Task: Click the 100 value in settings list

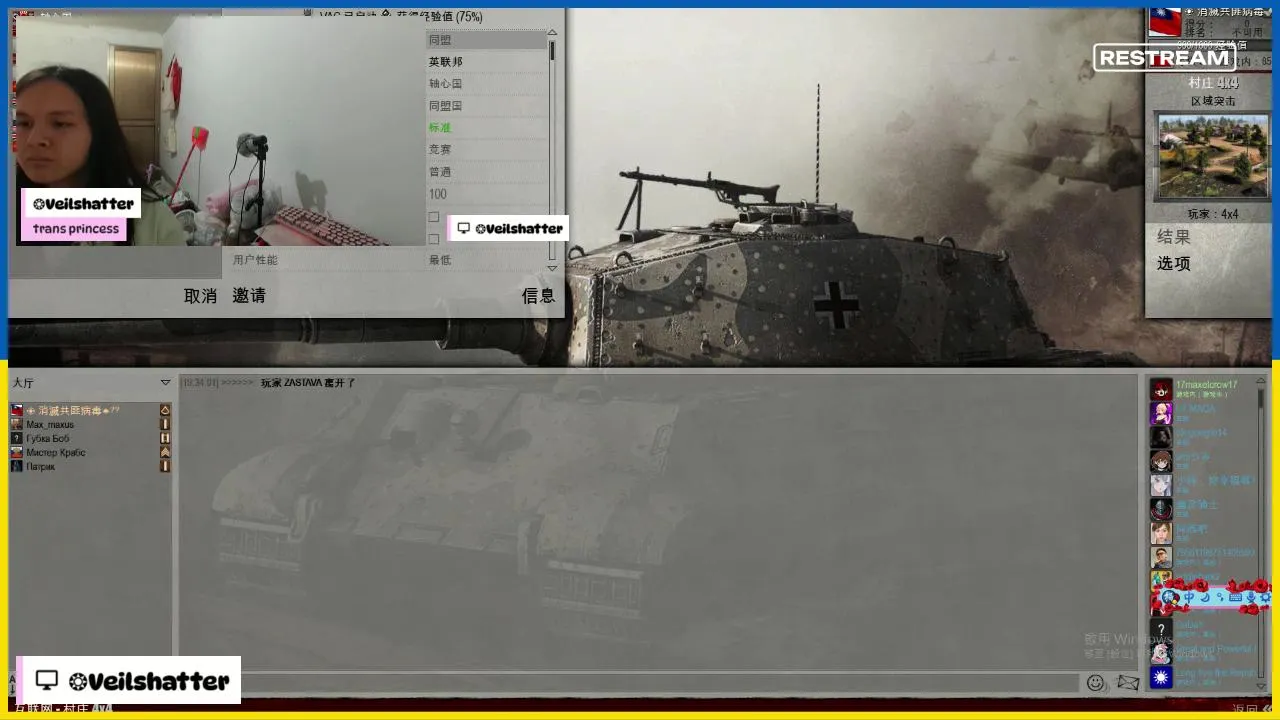Action: click(x=438, y=194)
